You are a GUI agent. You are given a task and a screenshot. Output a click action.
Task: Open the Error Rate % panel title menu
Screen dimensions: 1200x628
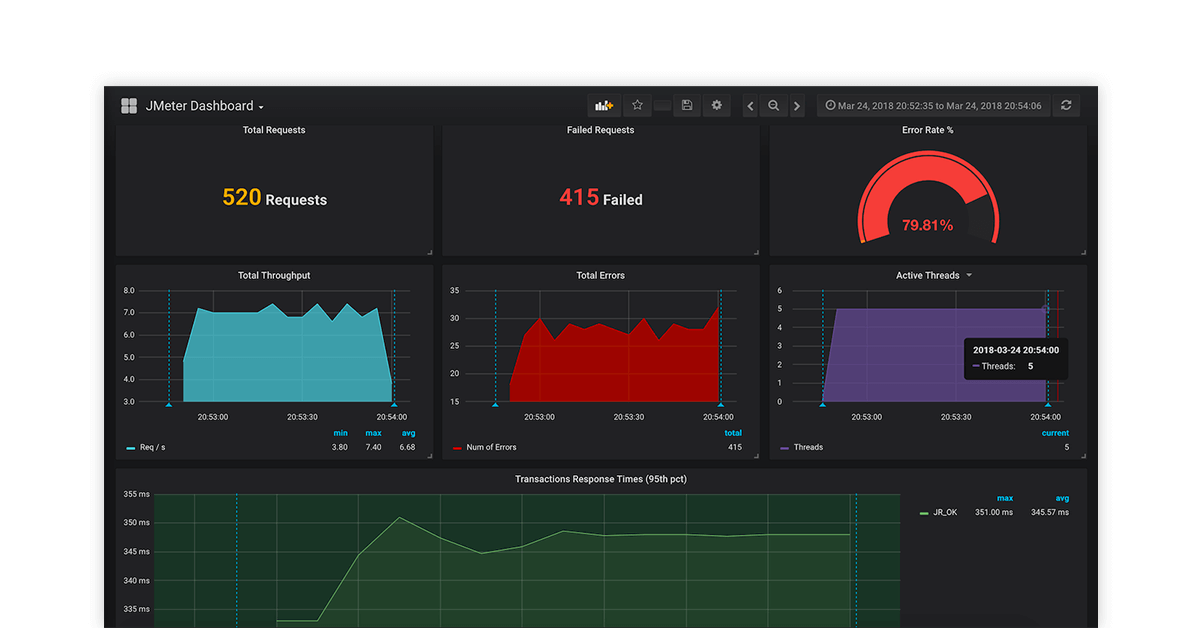coord(928,130)
